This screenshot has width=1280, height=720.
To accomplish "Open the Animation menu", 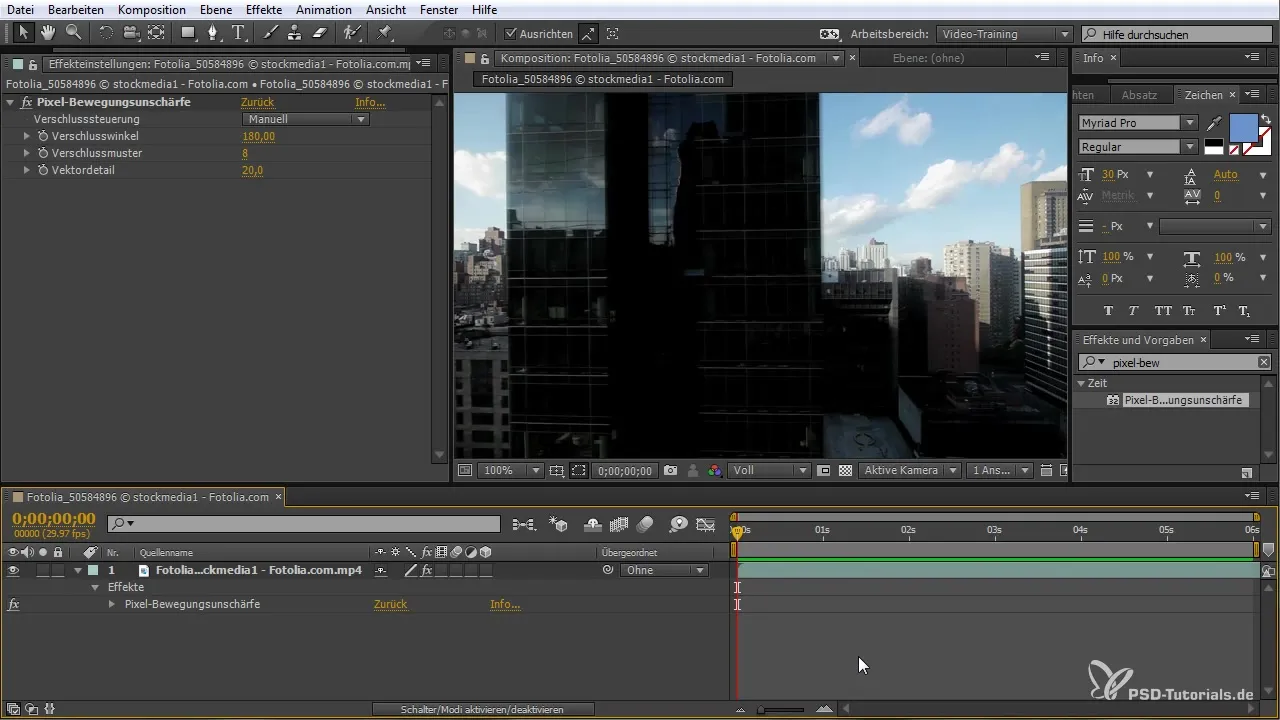I will pos(324,9).
